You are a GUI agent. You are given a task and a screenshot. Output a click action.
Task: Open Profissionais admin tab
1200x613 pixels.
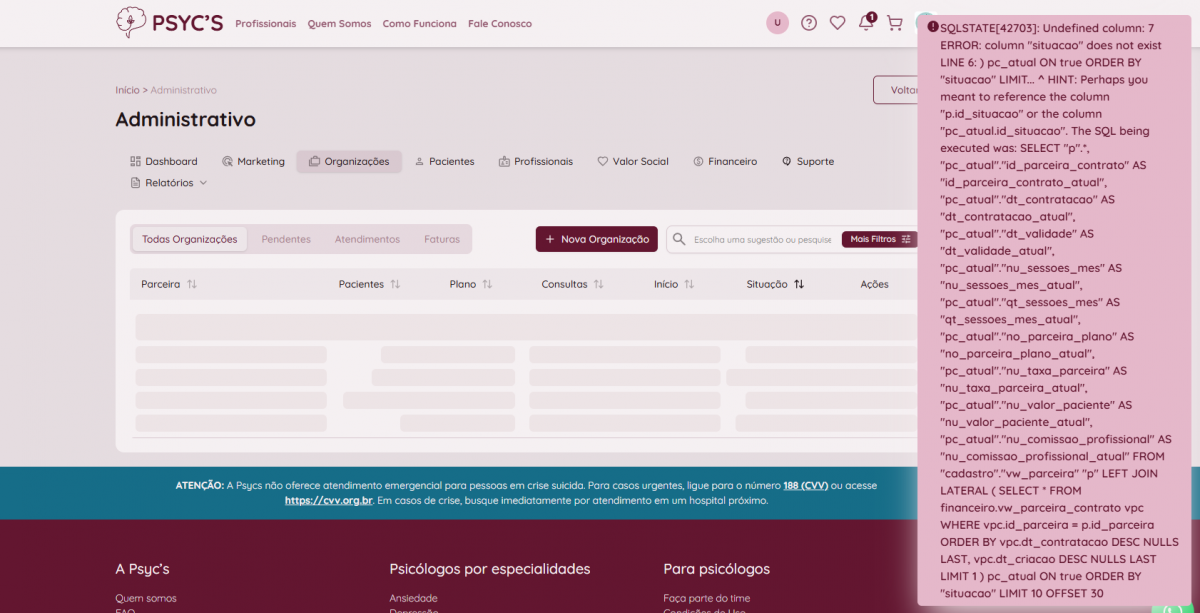(x=536, y=161)
